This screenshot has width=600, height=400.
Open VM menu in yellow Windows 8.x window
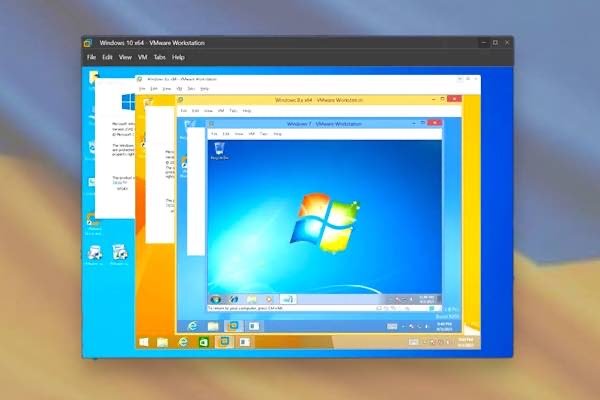pyautogui.click(x=221, y=111)
